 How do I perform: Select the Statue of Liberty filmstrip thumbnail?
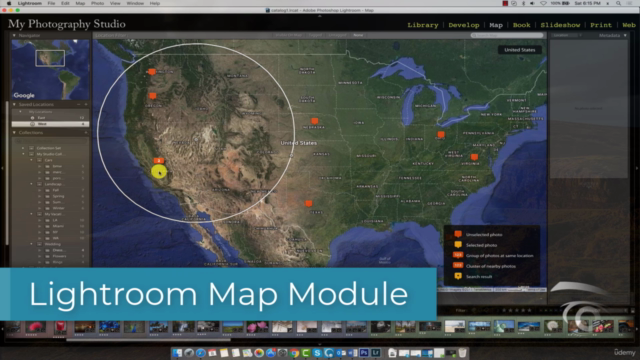pyautogui.click(x=504, y=327)
